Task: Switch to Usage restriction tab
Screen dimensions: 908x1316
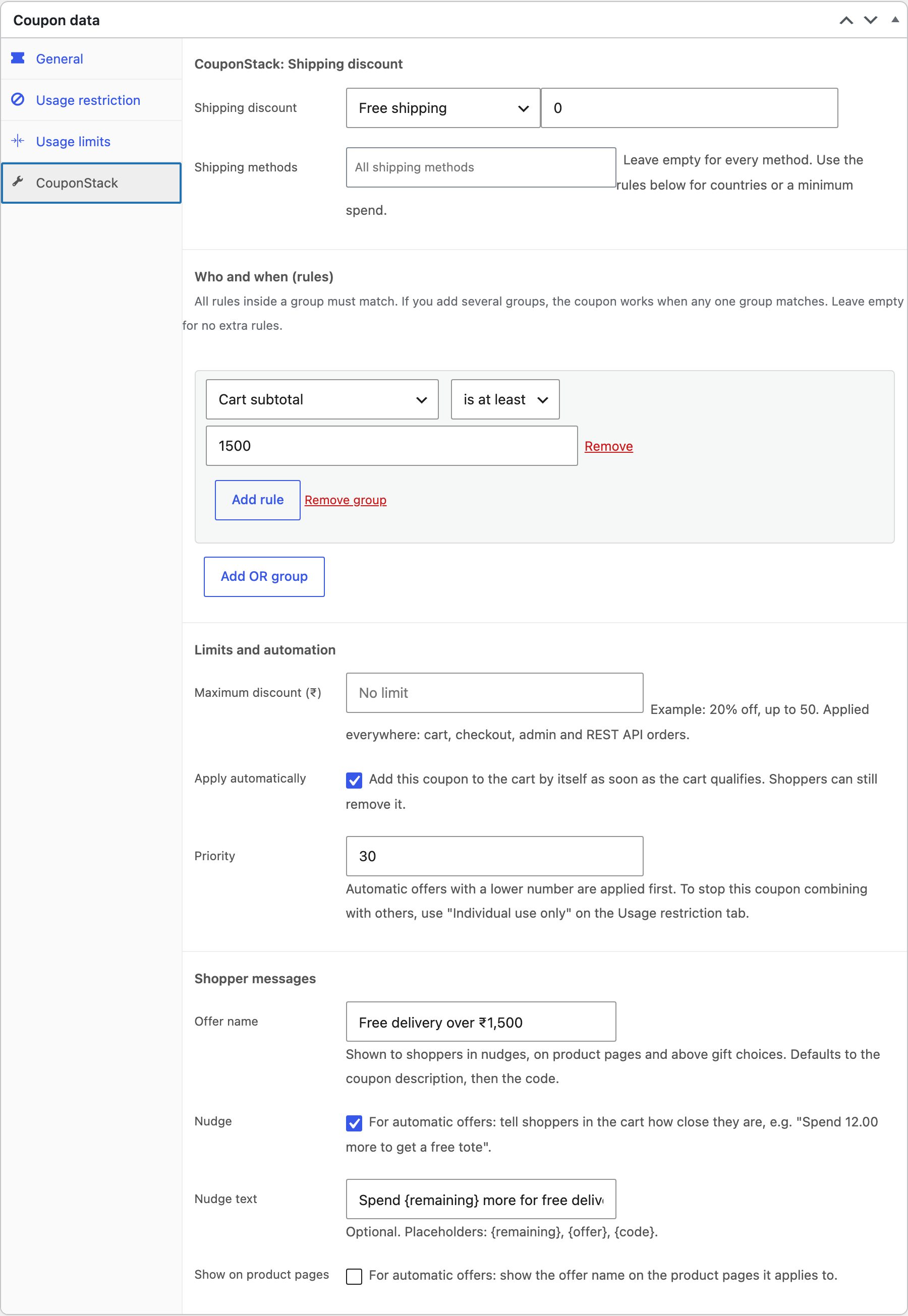Action: 91,100
